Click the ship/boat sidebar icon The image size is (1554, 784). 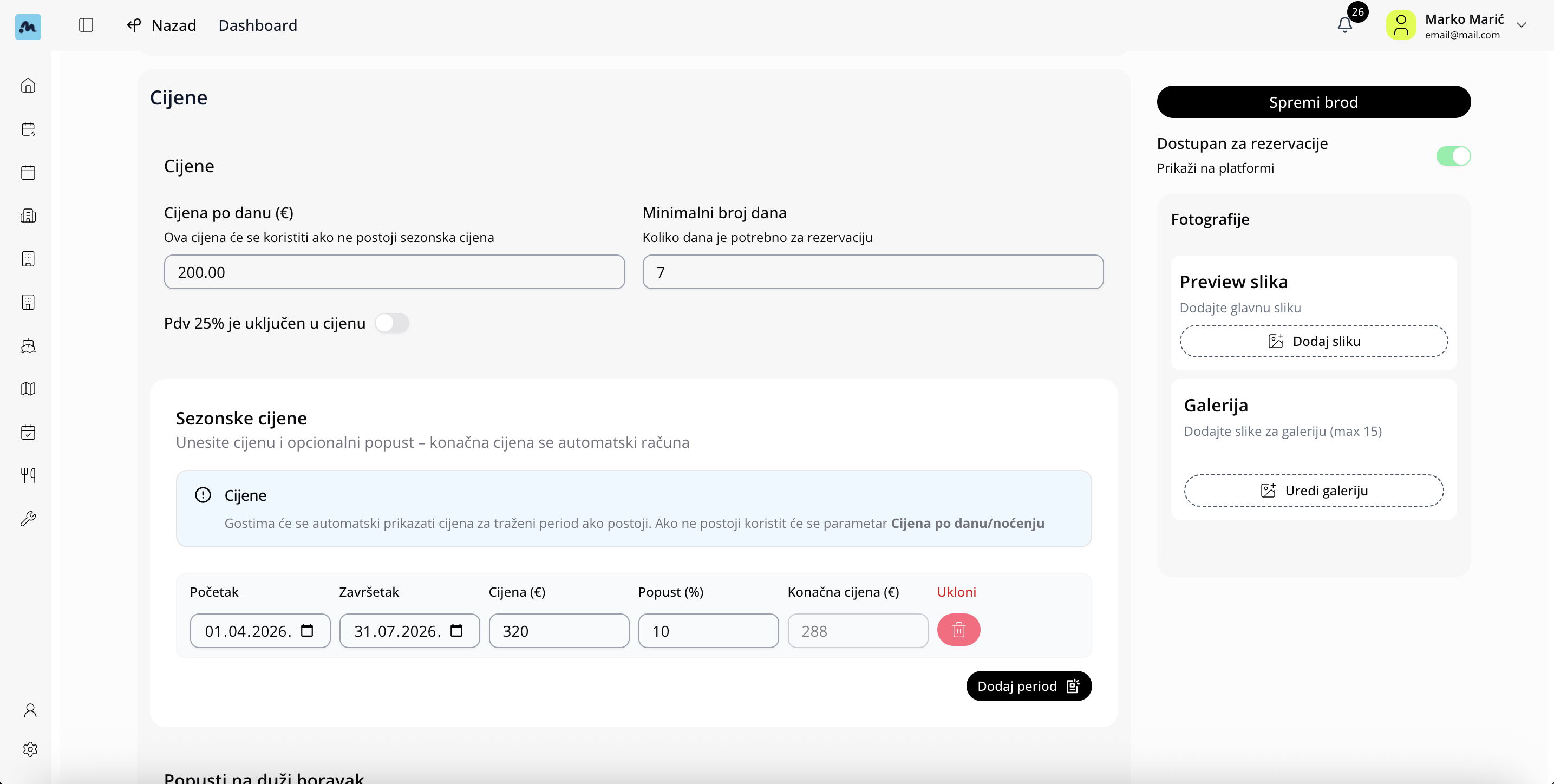point(28,345)
